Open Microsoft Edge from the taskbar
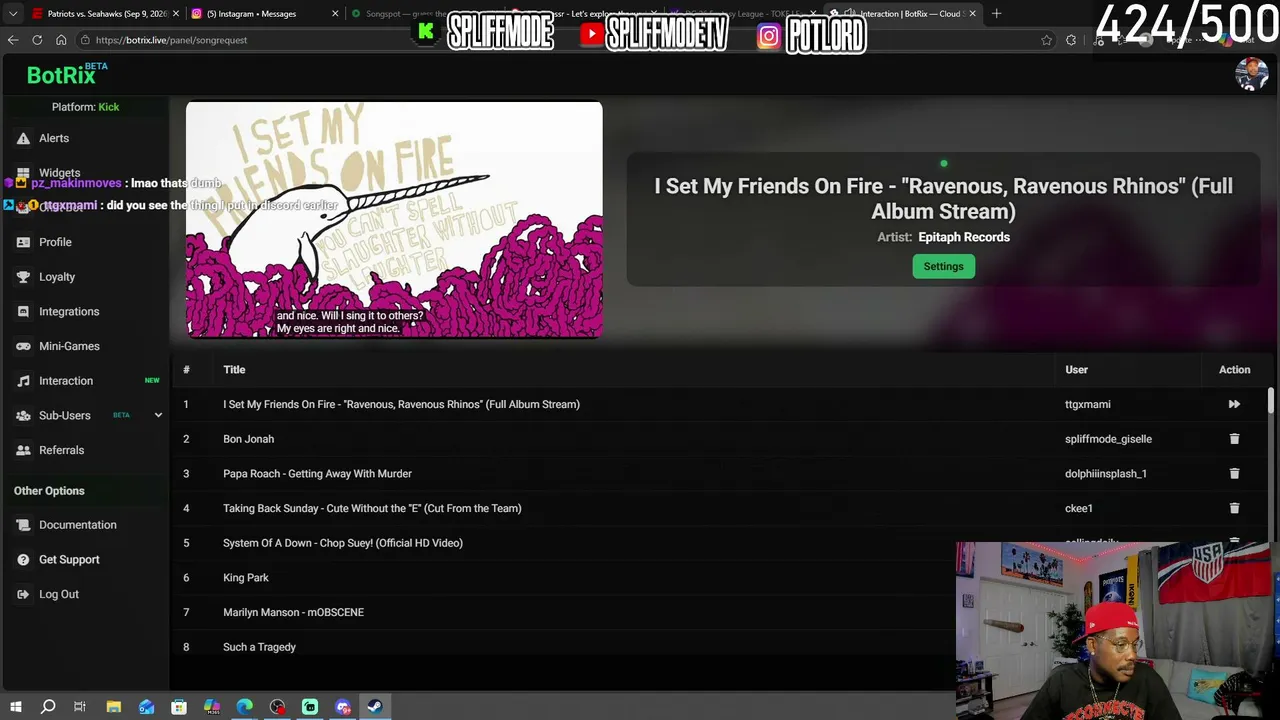Image resolution: width=1280 pixels, height=720 pixels. click(x=245, y=707)
